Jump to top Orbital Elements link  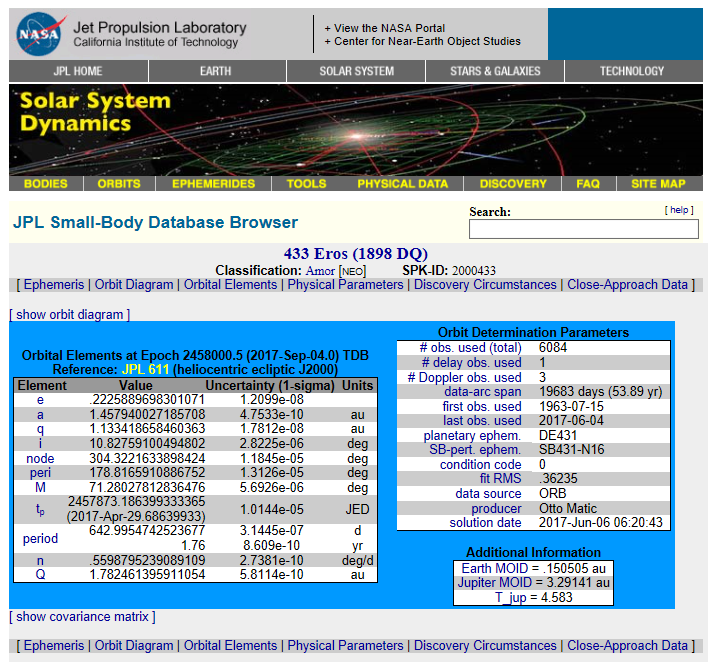pos(230,284)
